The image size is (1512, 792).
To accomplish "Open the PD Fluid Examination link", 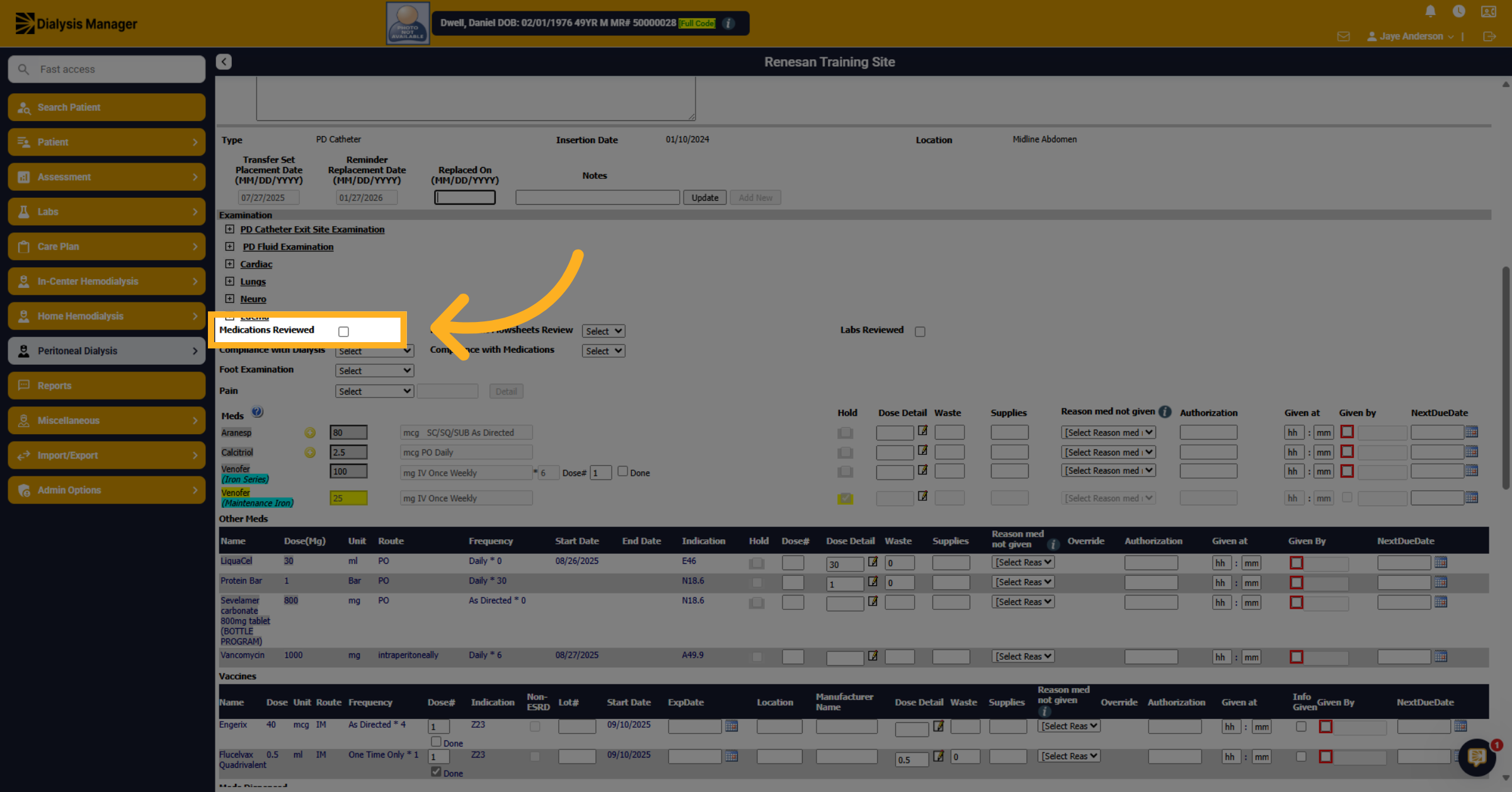I will 288,247.
